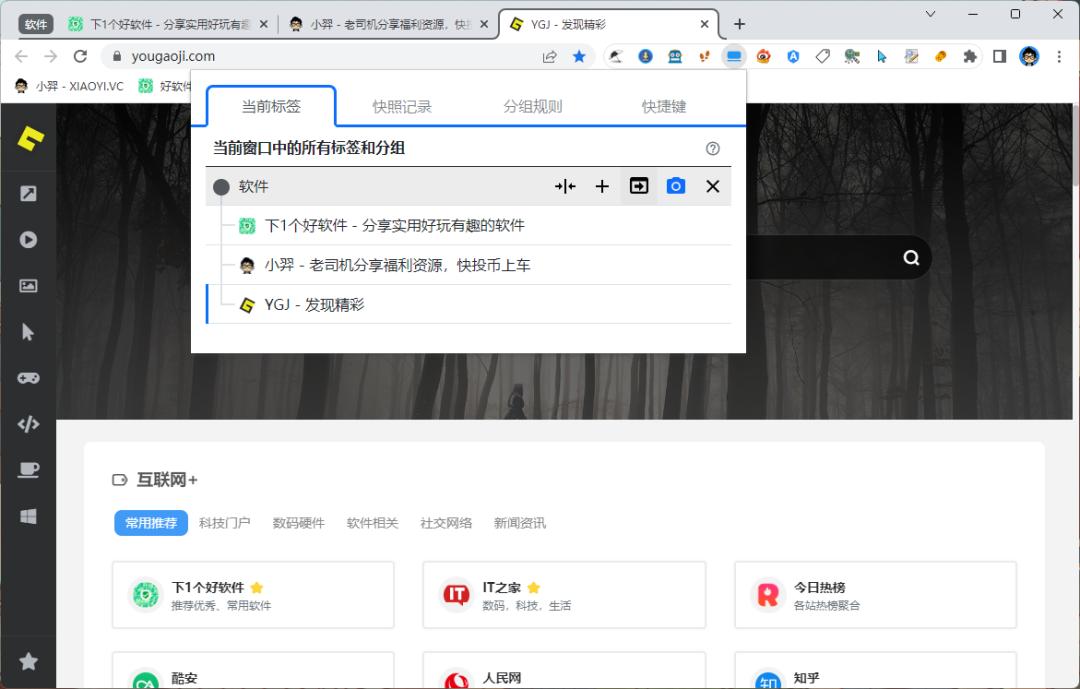1080x689 pixels.
Task: Switch to the 分组规则 tab
Action: pos(532,107)
